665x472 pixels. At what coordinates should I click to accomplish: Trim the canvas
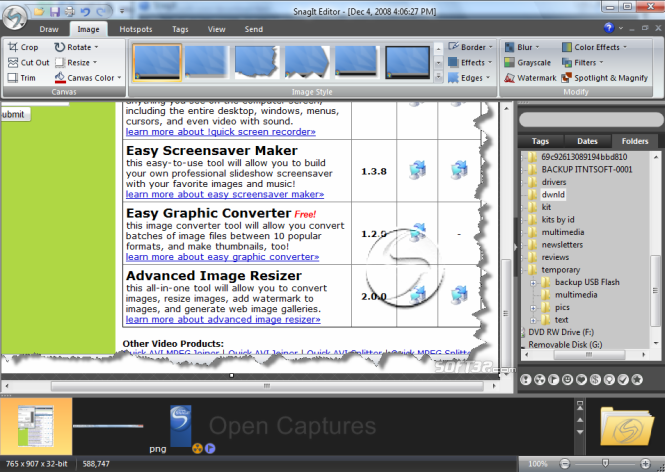[22, 78]
